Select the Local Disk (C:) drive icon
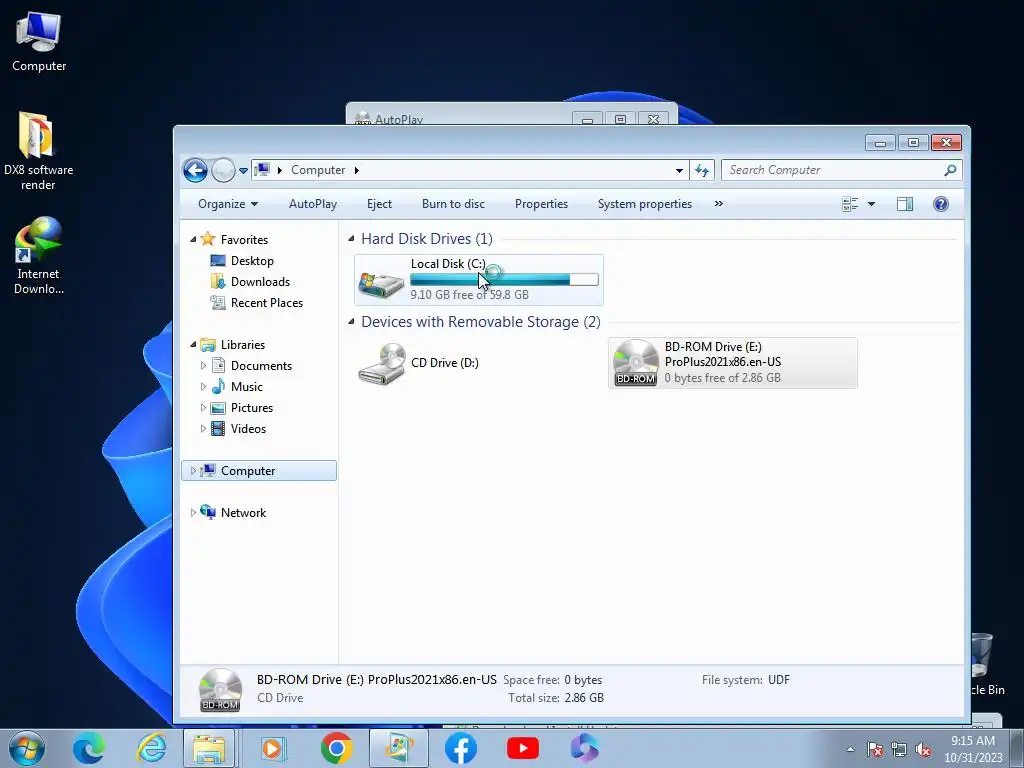The image size is (1024, 768). coord(381,284)
